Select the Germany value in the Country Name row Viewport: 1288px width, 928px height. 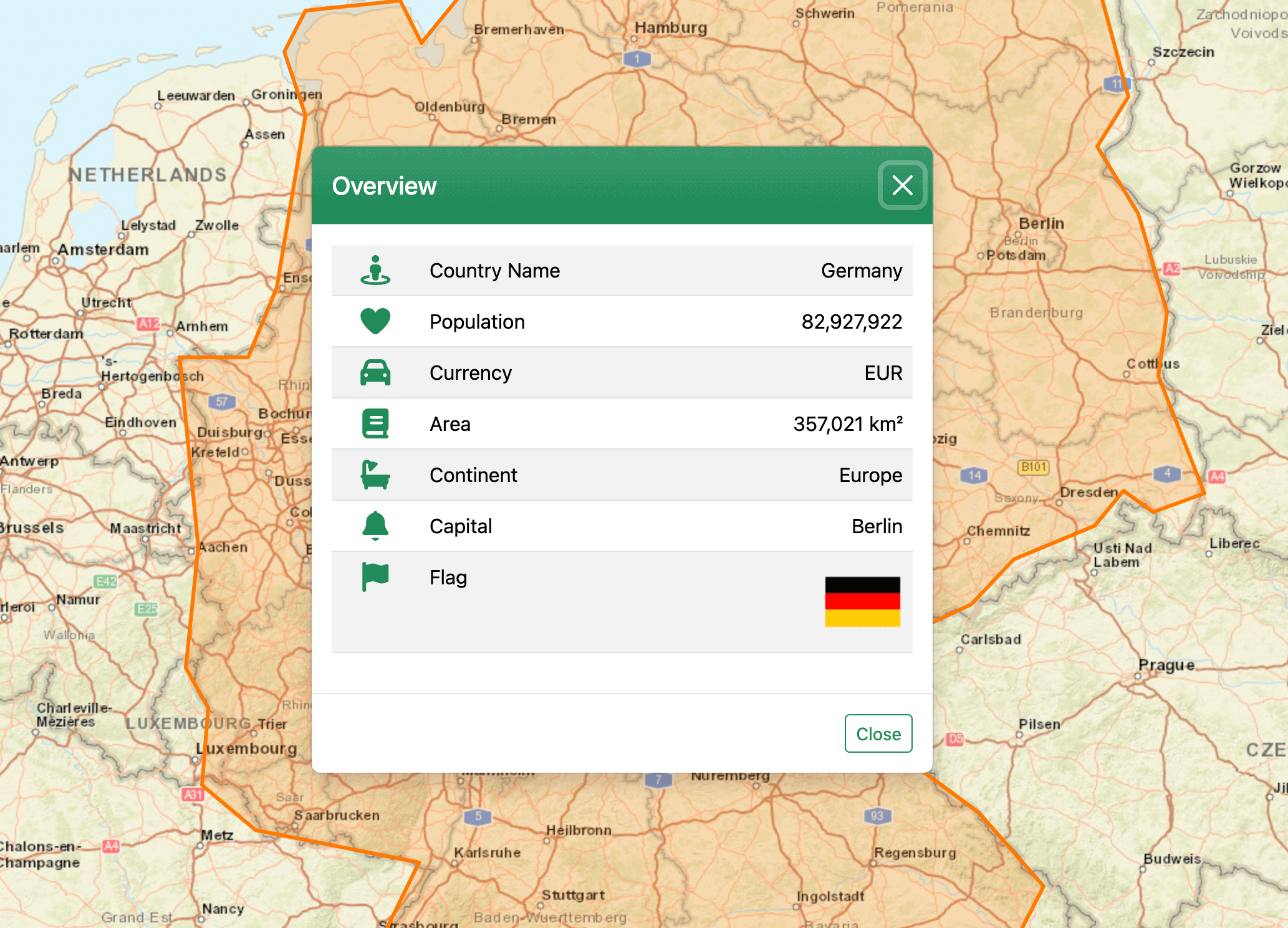pos(862,270)
